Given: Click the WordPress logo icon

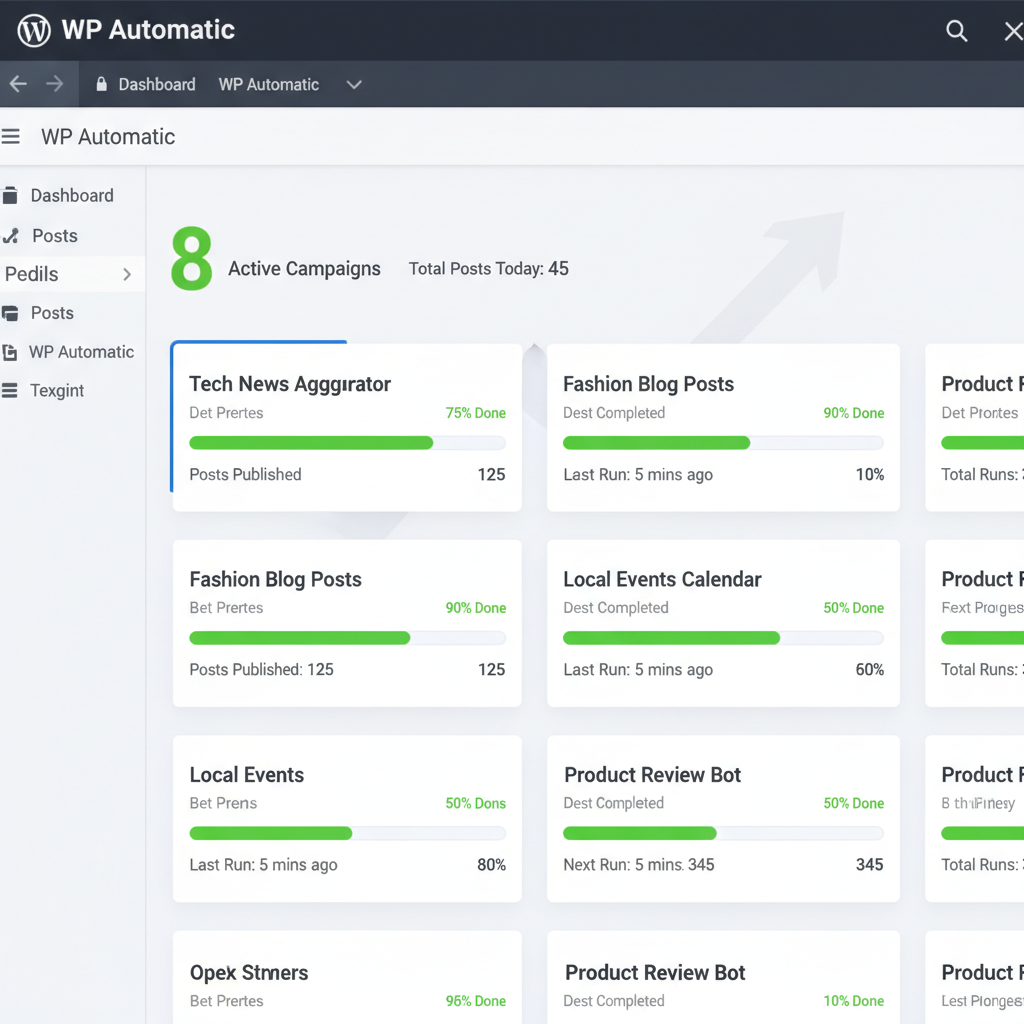Looking at the screenshot, I should [33, 30].
